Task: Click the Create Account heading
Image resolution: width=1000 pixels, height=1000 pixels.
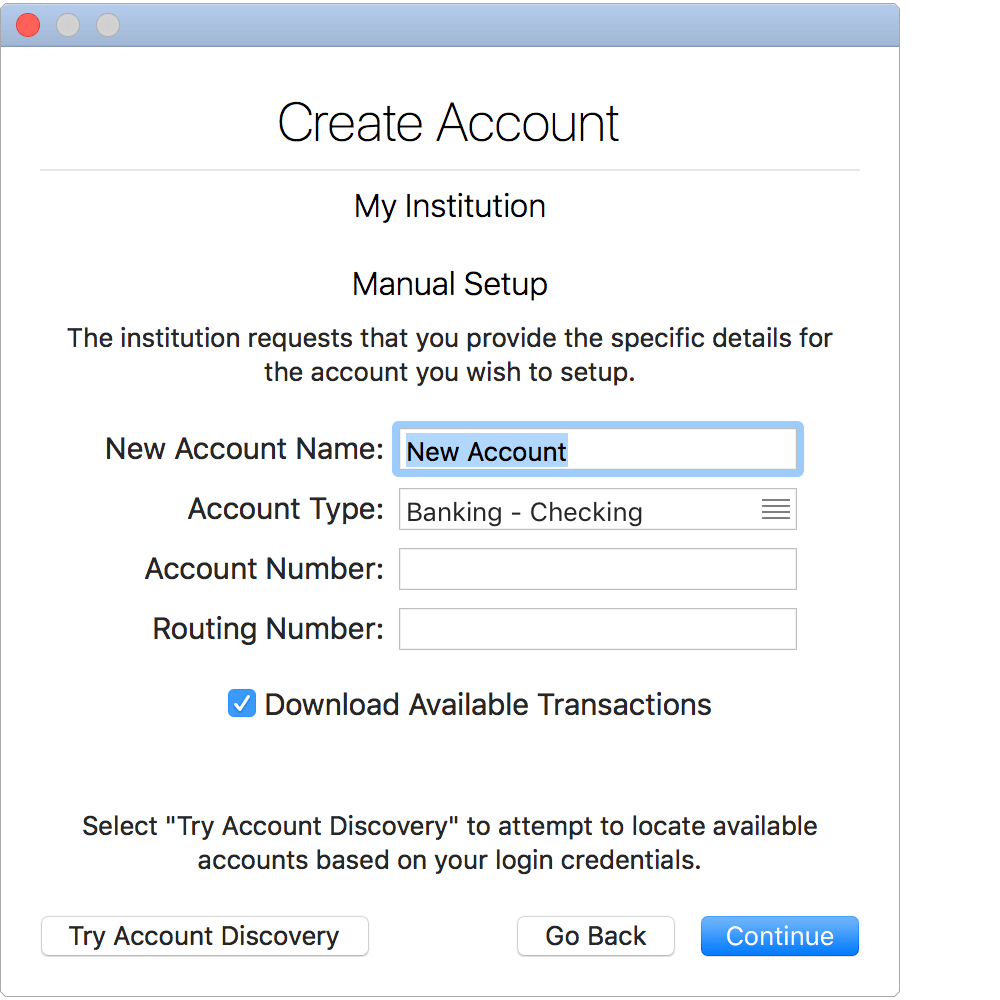Action: pyautogui.click(x=449, y=123)
